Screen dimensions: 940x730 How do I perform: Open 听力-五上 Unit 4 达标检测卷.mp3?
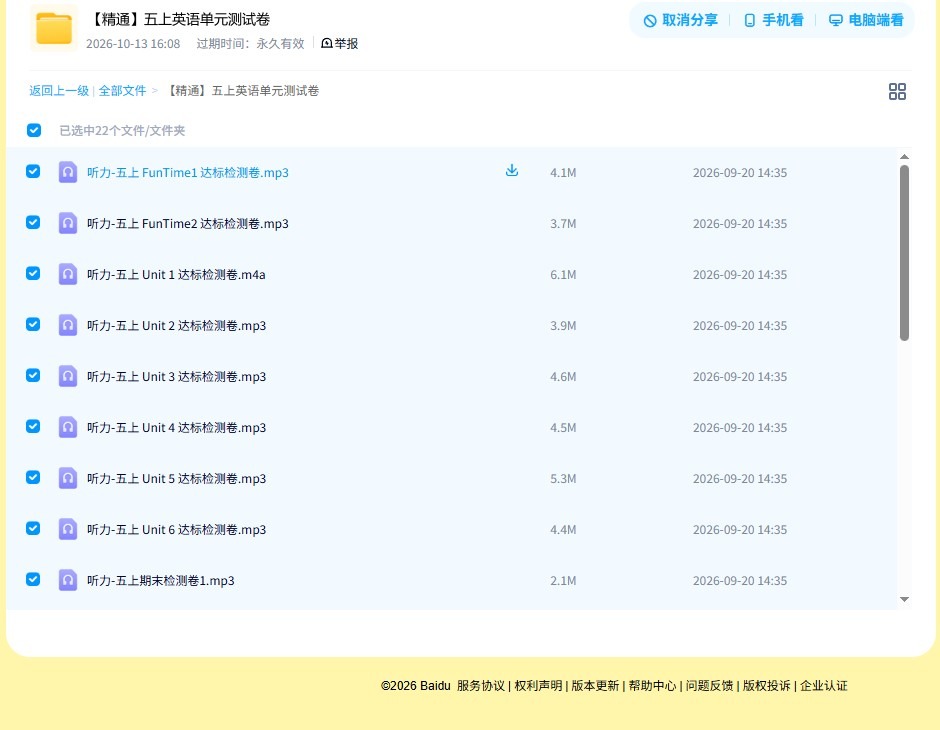(x=176, y=427)
